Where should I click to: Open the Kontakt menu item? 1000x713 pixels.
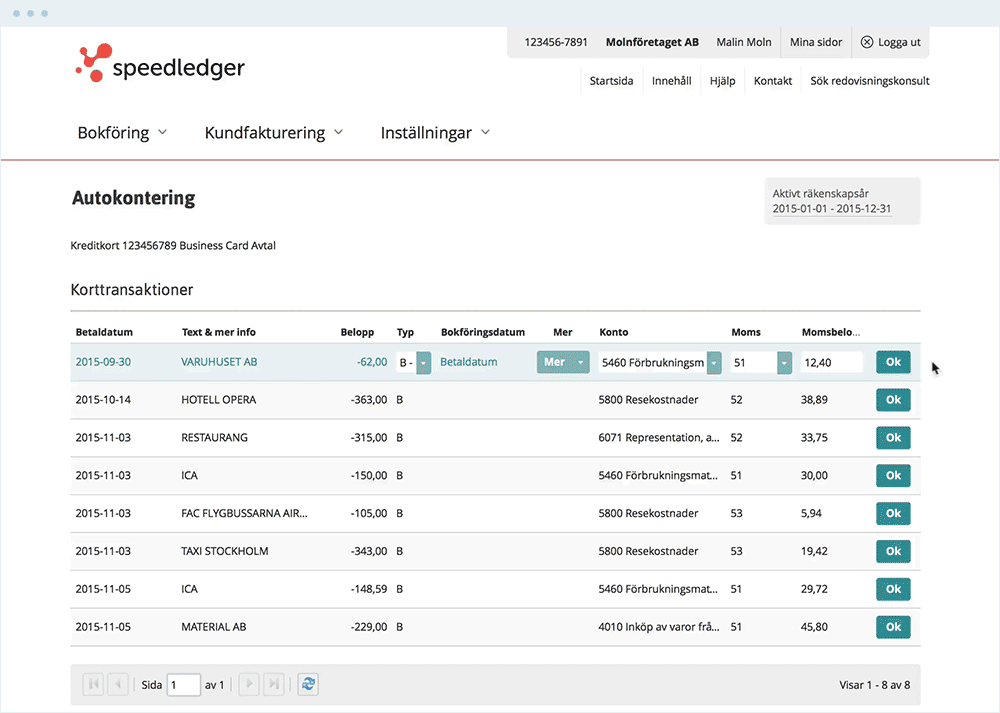pyautogui.click(x=772, y=81)
